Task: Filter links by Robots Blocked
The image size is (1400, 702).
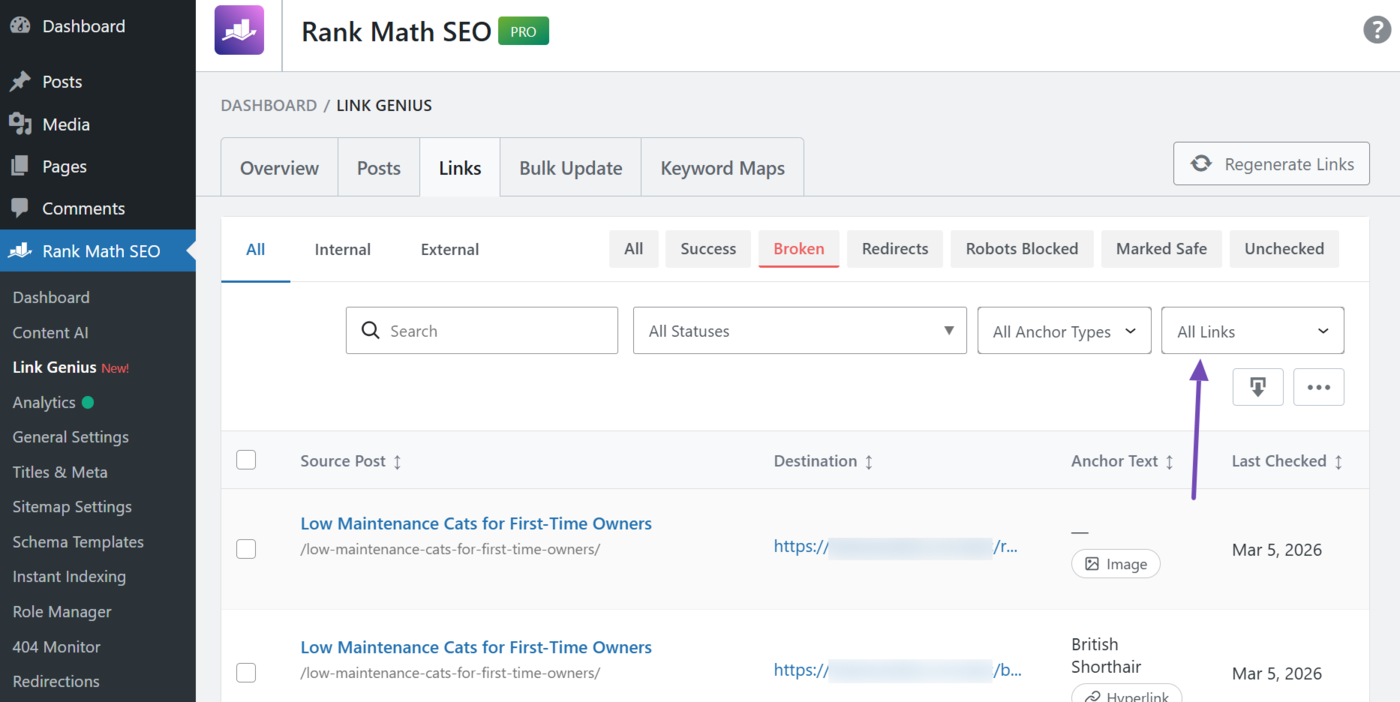Action: tap(1022, 249)
